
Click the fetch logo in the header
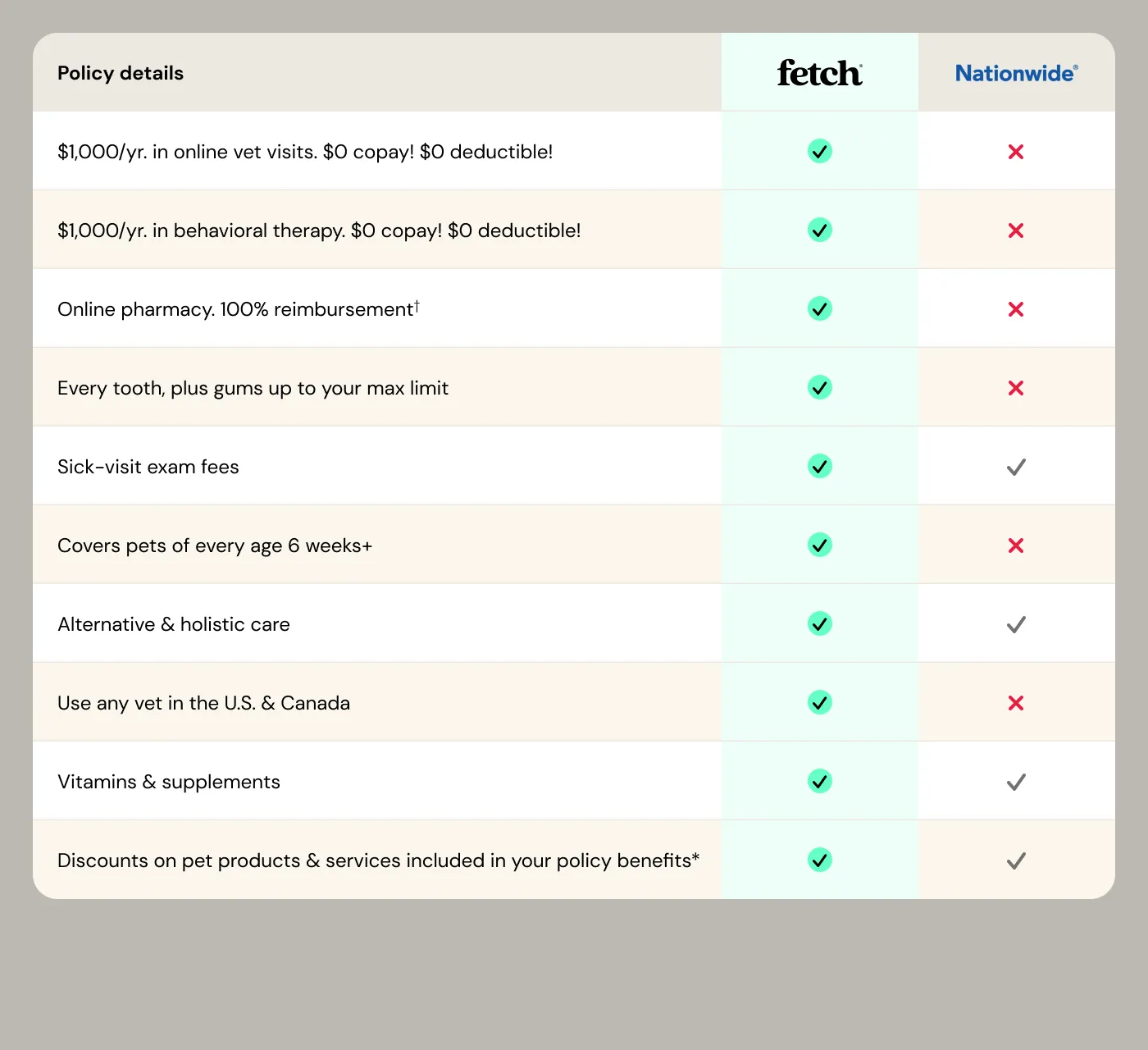pos(819,73)
